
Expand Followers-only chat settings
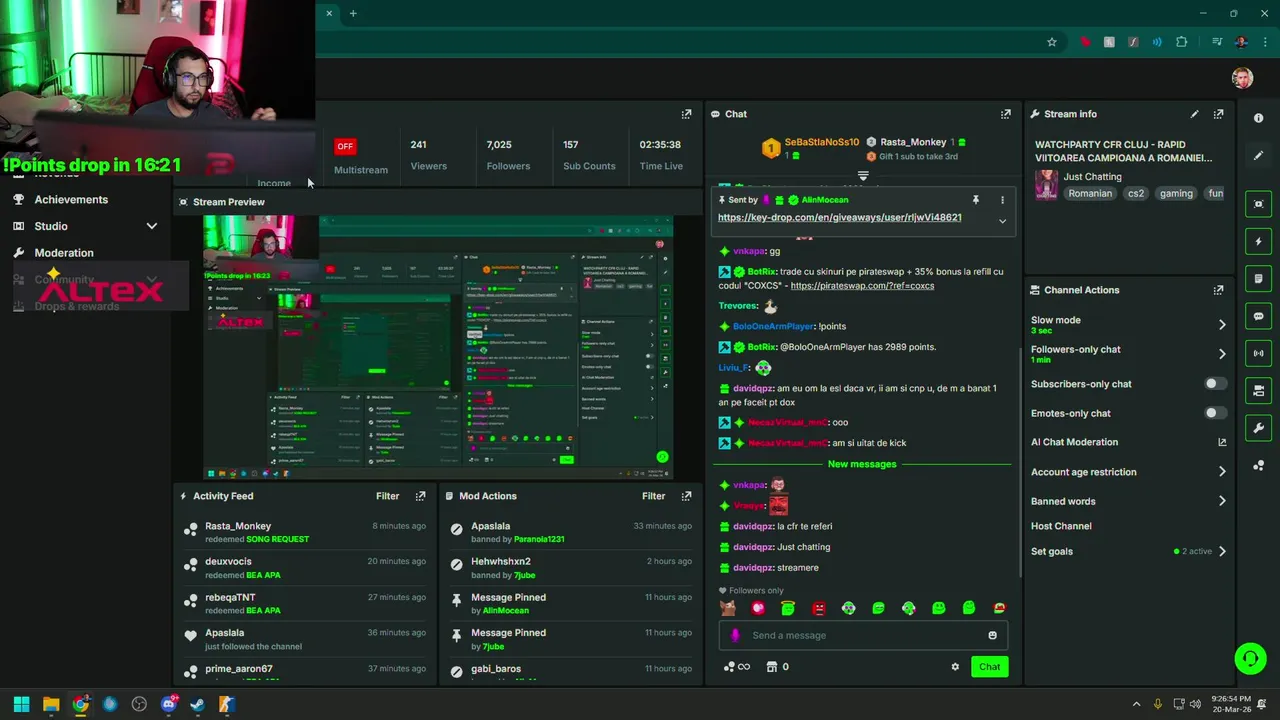click(1222, 353)
